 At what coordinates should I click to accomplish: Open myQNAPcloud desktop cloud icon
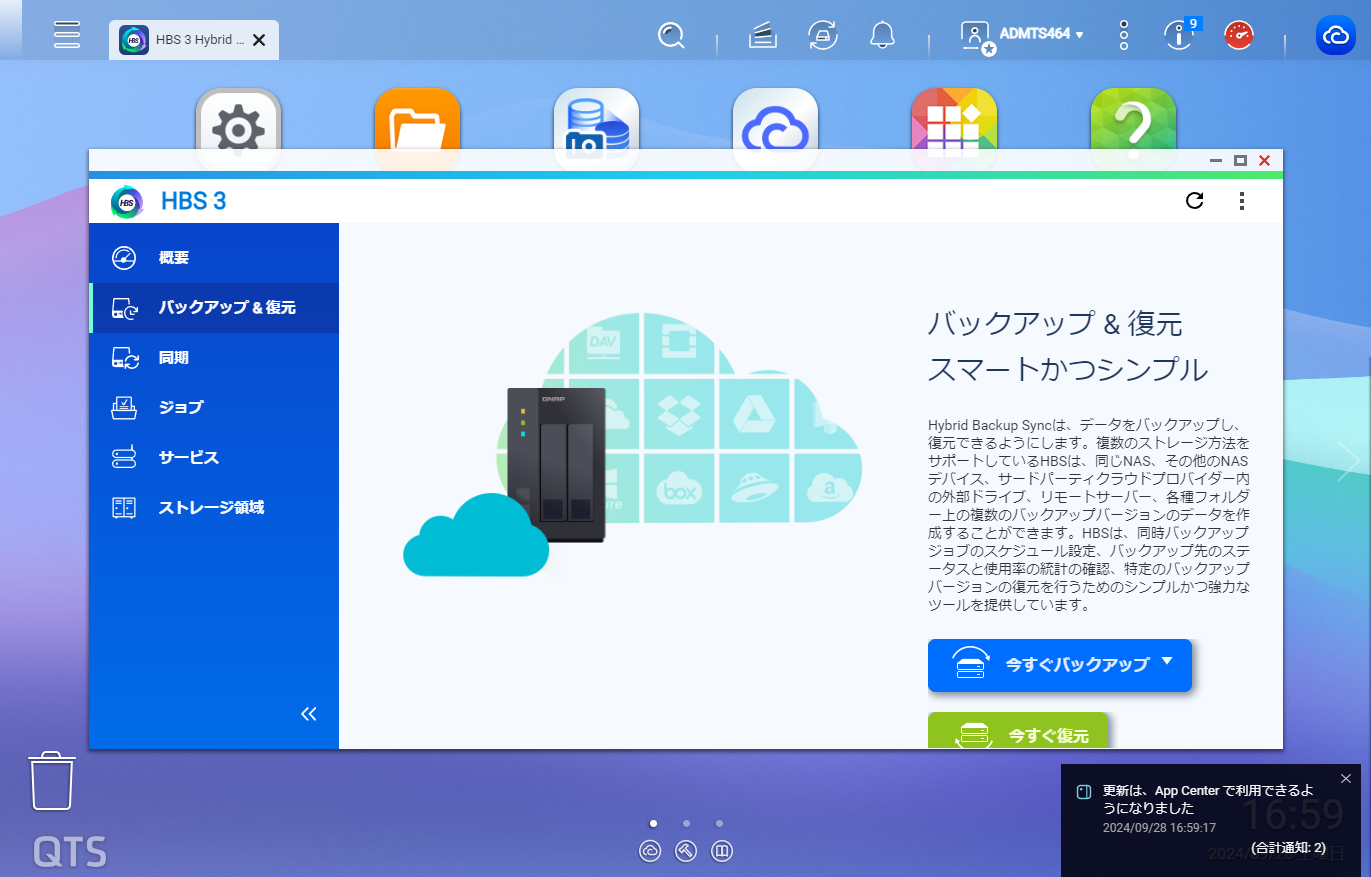click(x=775, y=120)
